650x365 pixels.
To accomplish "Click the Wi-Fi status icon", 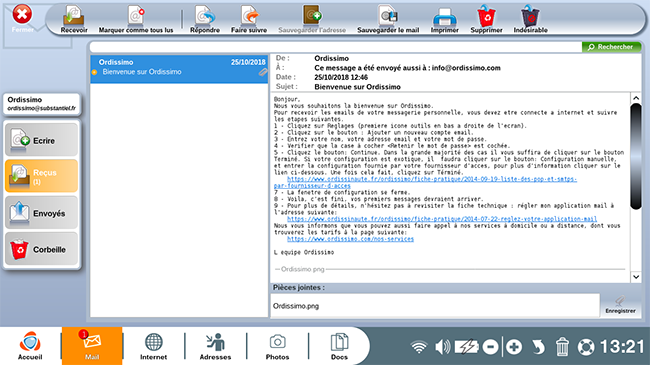I will (x=419, y=347).
